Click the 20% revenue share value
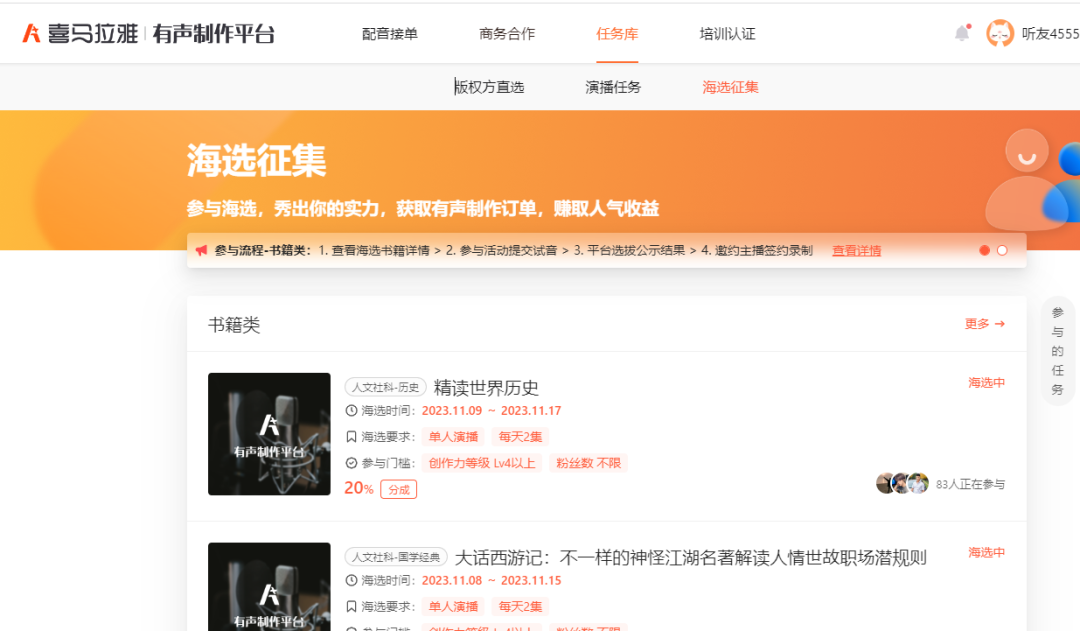Viewport: 1080px width, 631px height. tap(359, 488)
